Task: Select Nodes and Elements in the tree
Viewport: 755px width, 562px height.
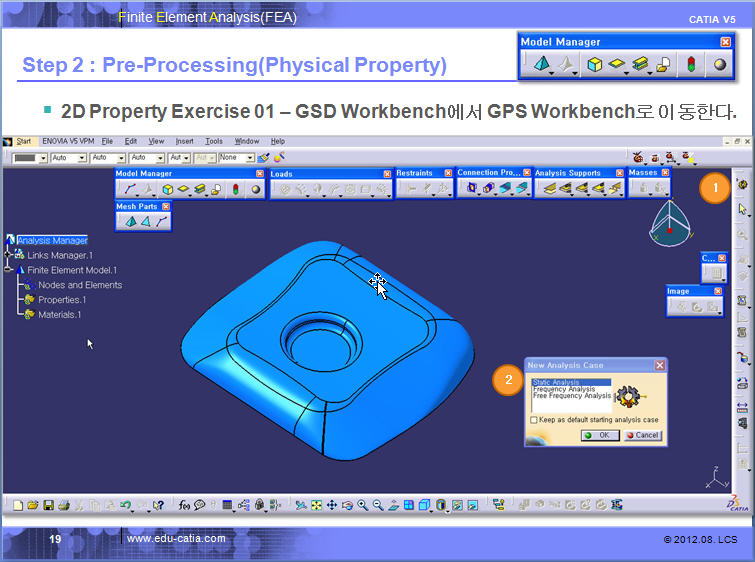Action: (x=80, y=285)
